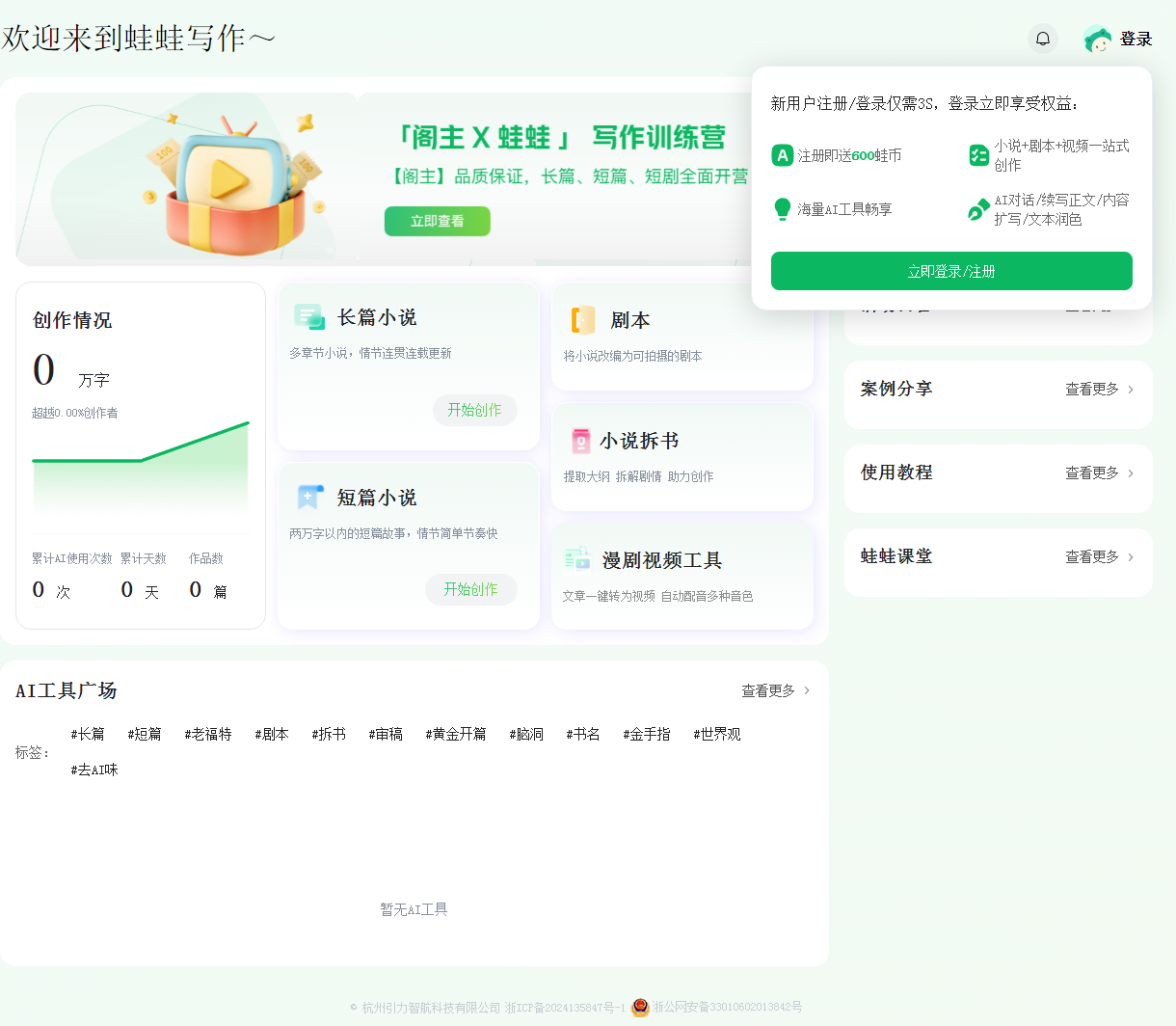
Task: Click the 海量AI工具 lightbulb icon
Action: (782, 209)
